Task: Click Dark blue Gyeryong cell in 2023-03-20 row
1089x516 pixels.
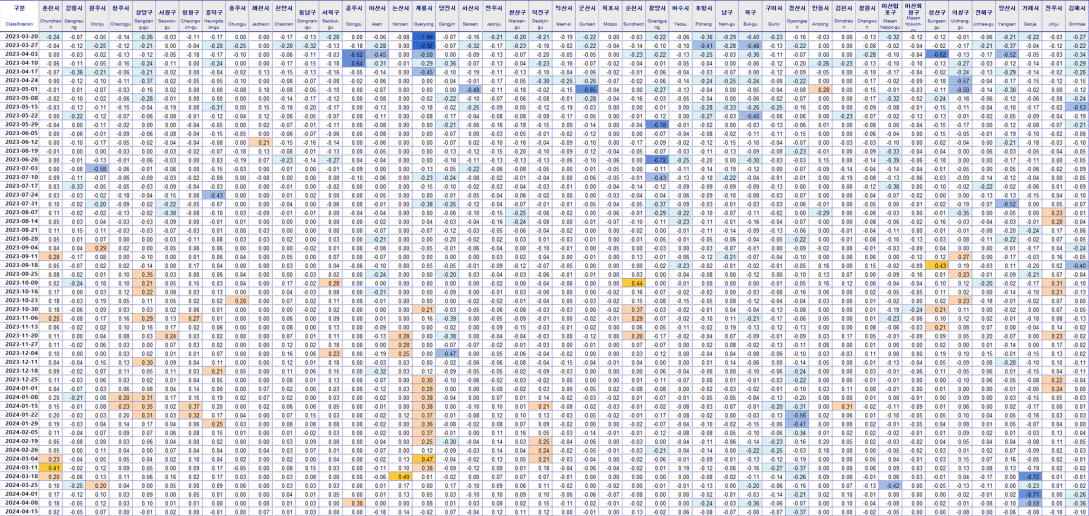Action: point(424,36)
